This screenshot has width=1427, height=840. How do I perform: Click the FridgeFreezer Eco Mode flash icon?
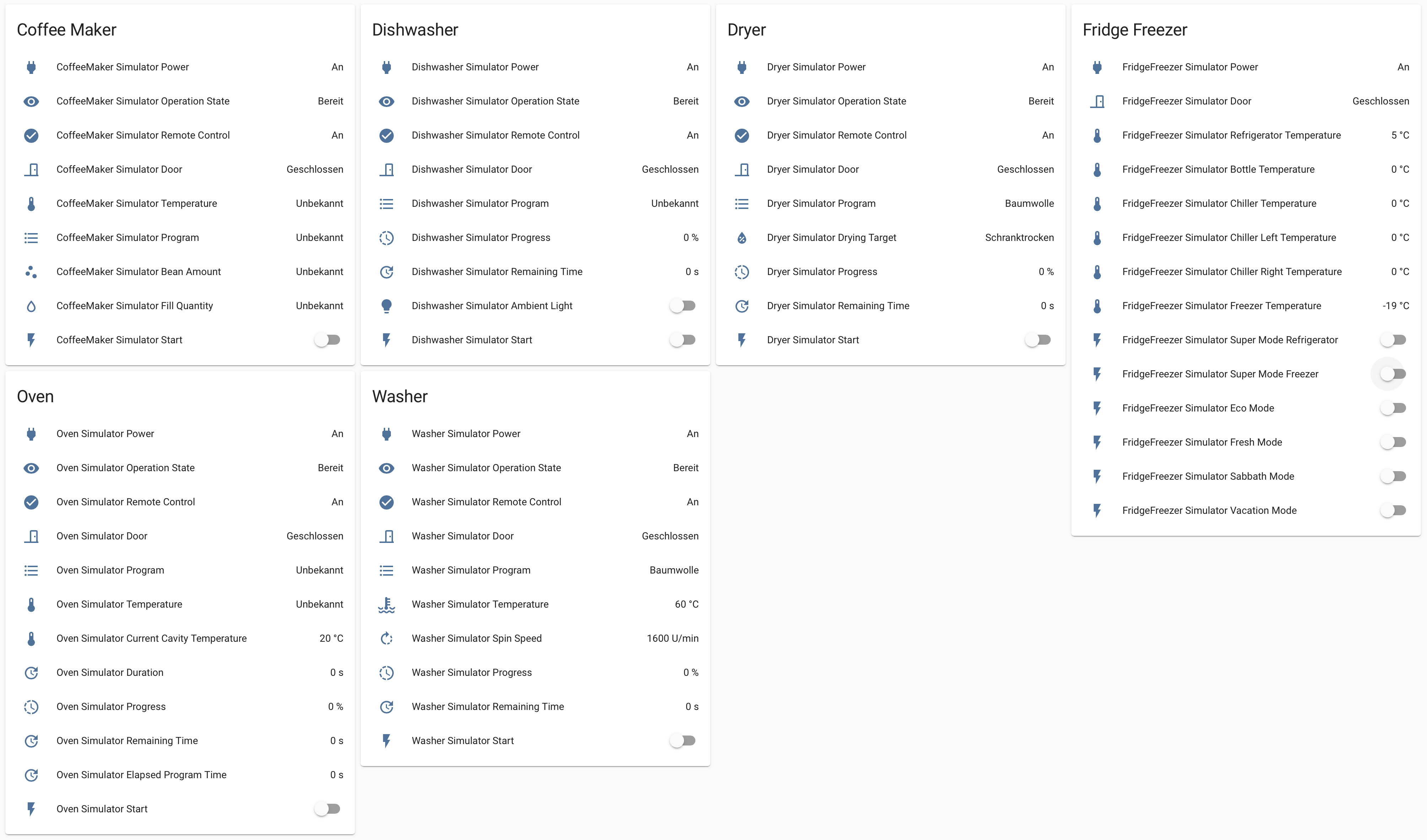tap(1097, 408)
